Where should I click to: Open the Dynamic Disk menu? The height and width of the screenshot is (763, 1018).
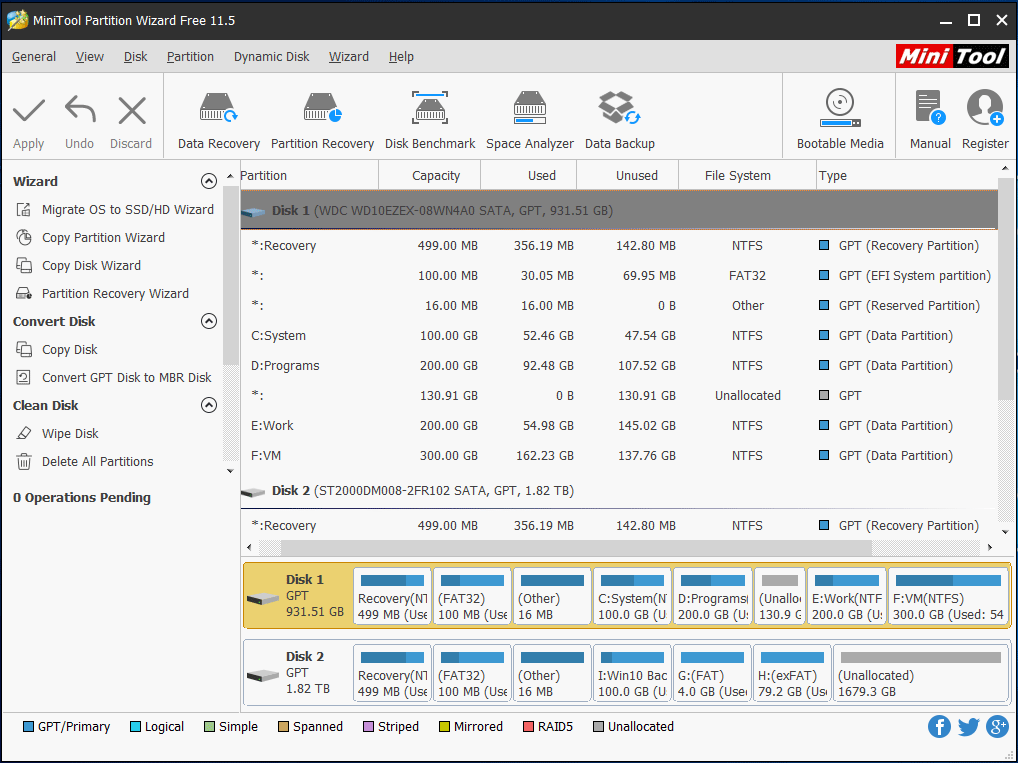coord(271,57)
